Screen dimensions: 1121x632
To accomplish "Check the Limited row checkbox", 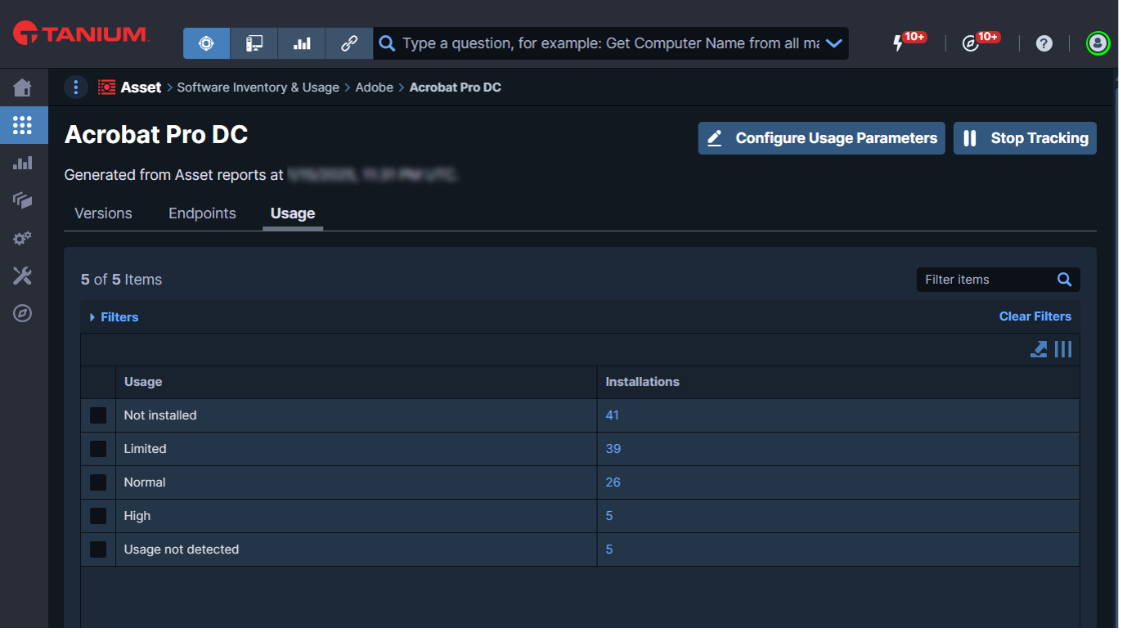I will (98, 449).
